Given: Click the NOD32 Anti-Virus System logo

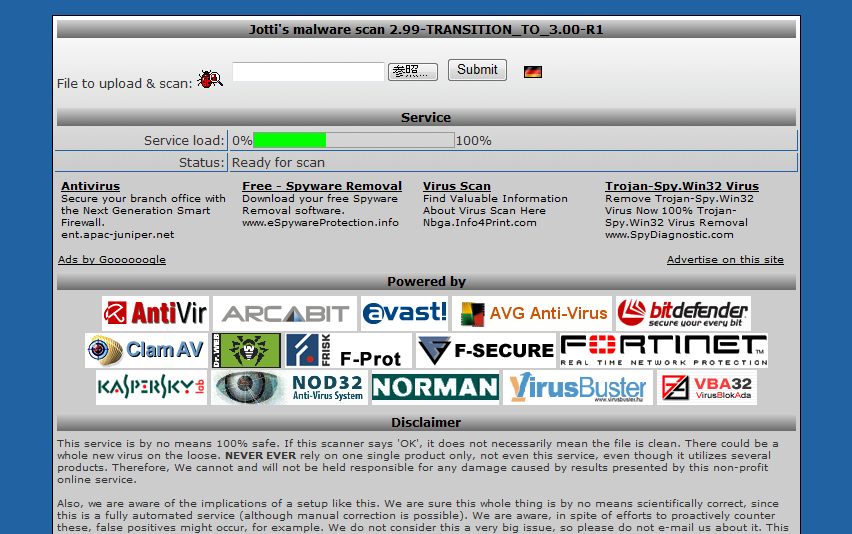Looking at the screenshot, I should [289, 387].
